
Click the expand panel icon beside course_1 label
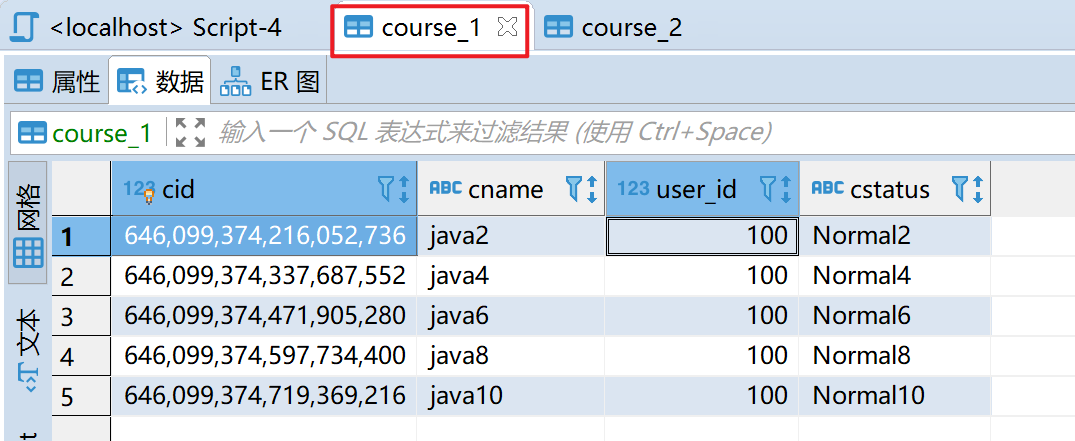pos(189,132)
